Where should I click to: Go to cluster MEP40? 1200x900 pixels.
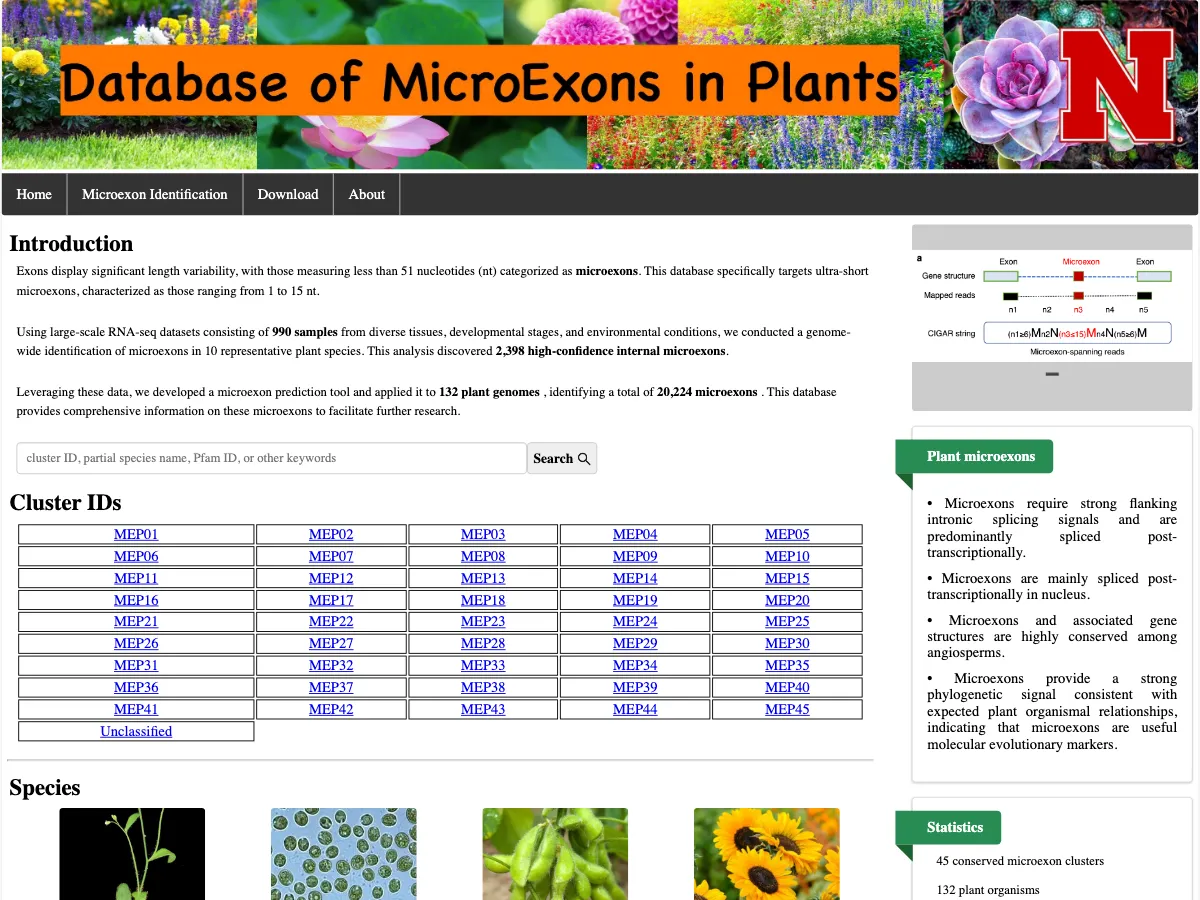[x=787, y=687]
